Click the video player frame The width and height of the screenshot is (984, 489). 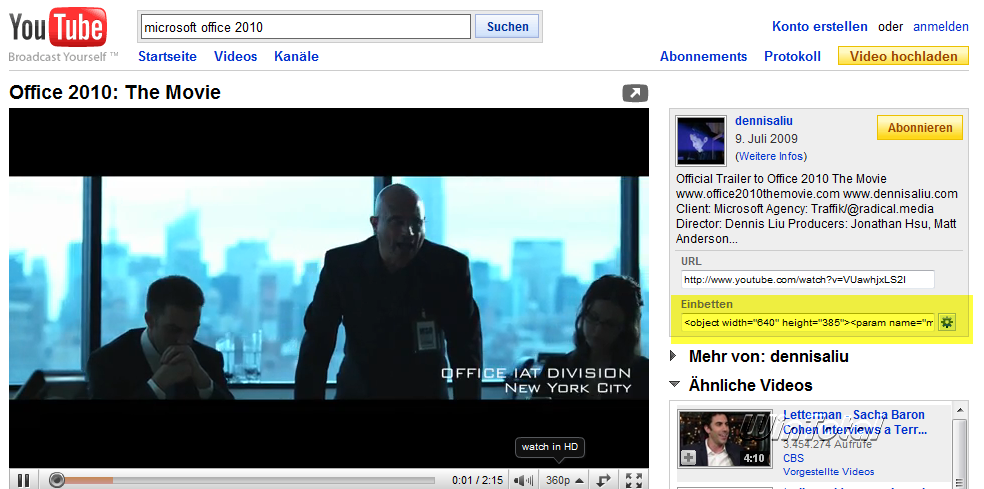329,288
